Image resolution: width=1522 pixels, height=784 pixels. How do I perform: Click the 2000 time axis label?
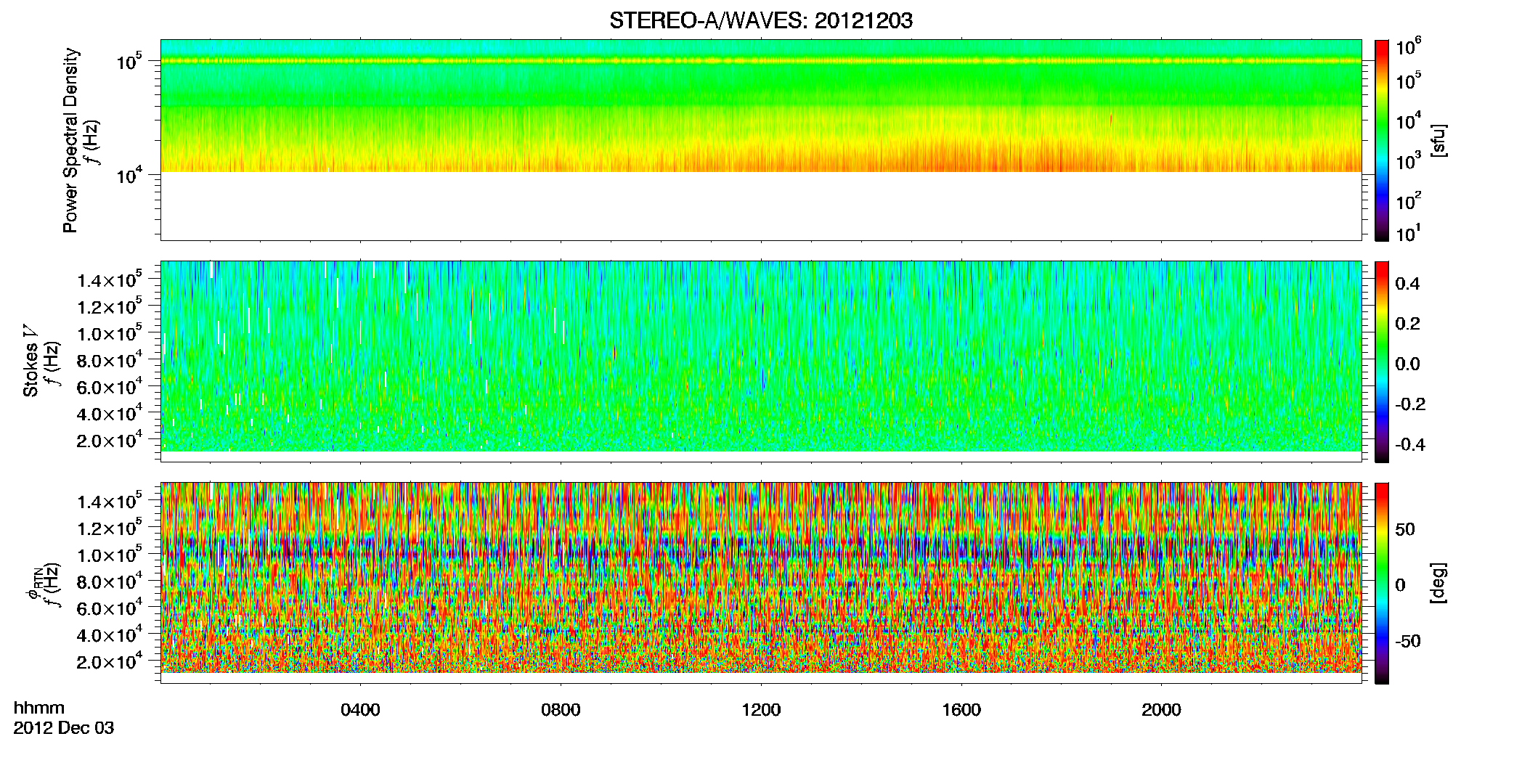click(1161, 710)
